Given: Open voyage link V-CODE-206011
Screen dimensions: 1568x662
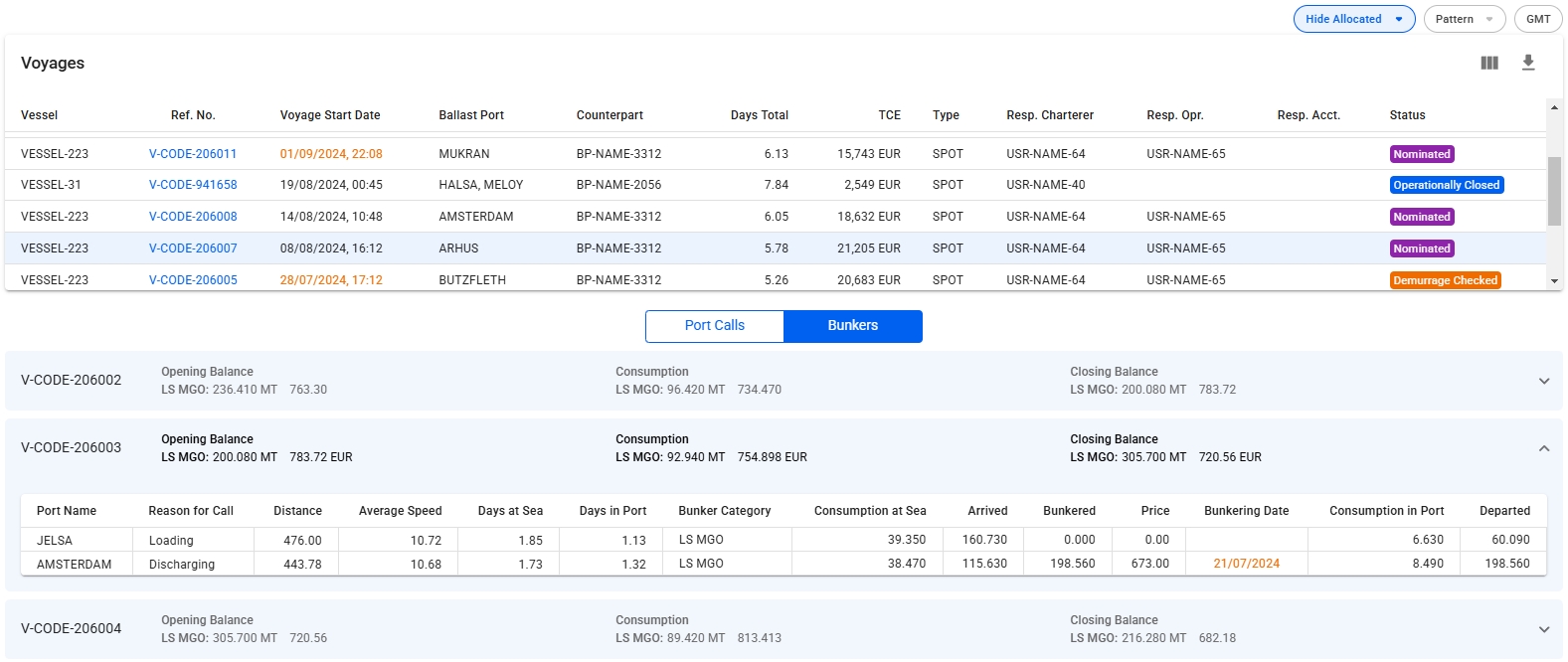Looking at the screenshot, I should point(193,154).
